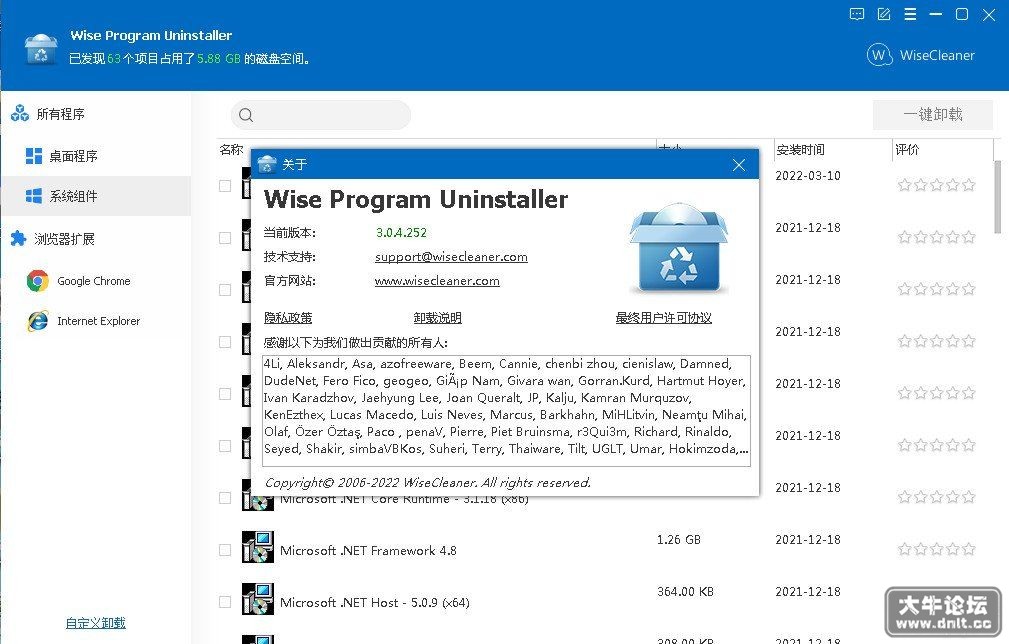Select Google Chrome browser extensions

[x=79, y=281]
